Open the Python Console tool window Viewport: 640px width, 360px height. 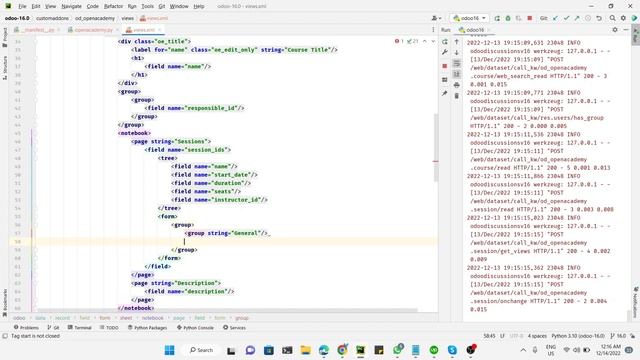pyautogui.click(x=196, y=328)
